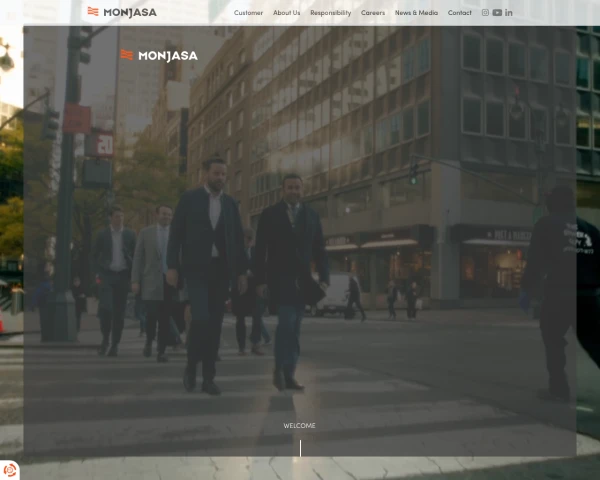Click the white Monjasa logo over the video
The width and height of the screenshot is (600, 480).
coord(159,56)
